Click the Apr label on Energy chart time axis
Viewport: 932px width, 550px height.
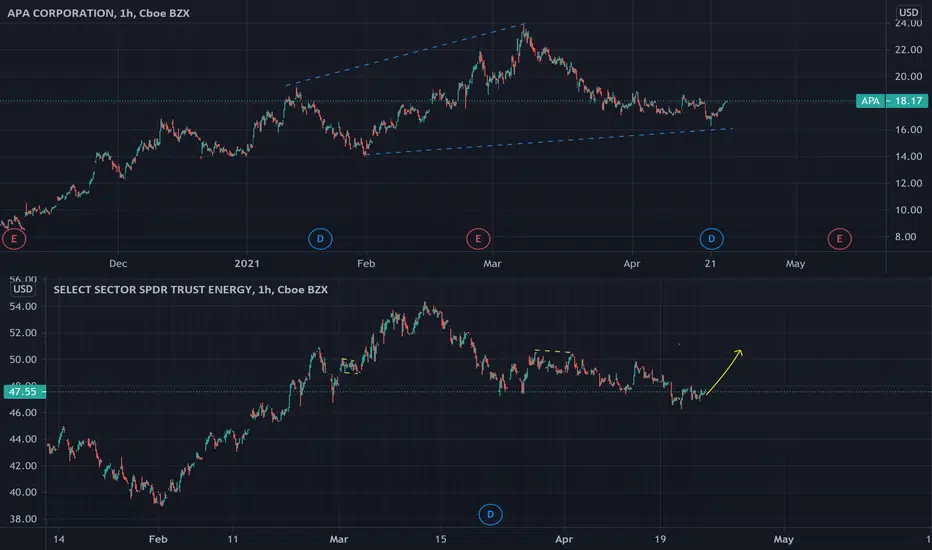pos(563,539)
